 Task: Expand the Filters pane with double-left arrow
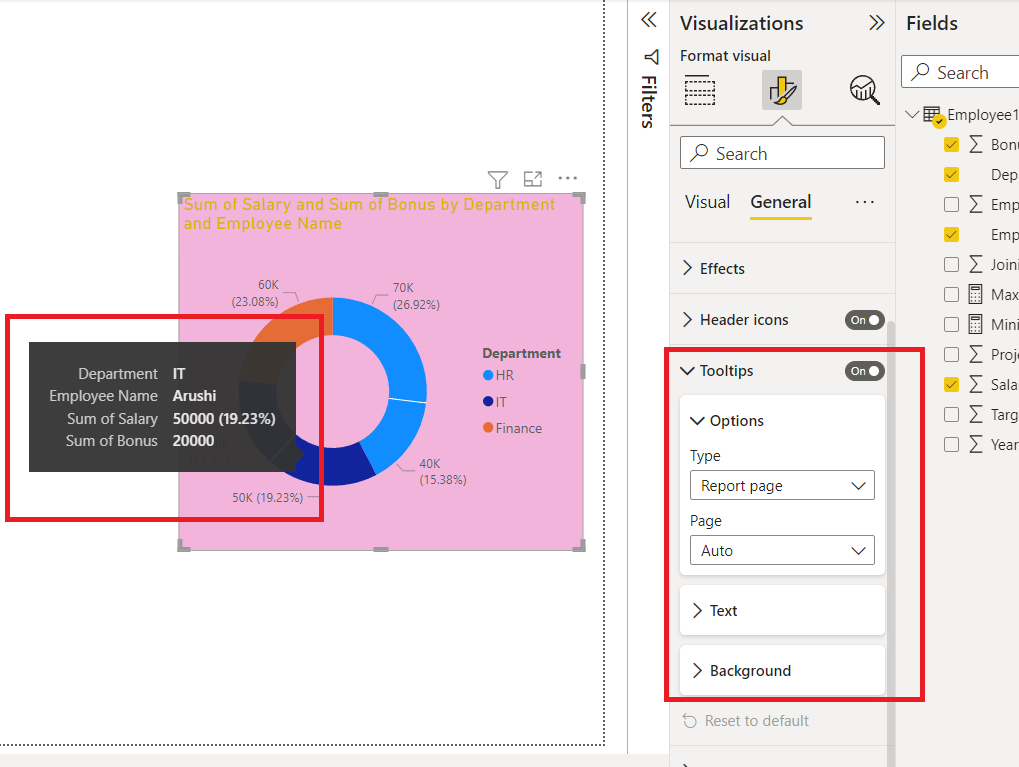[x=649, y=20]
